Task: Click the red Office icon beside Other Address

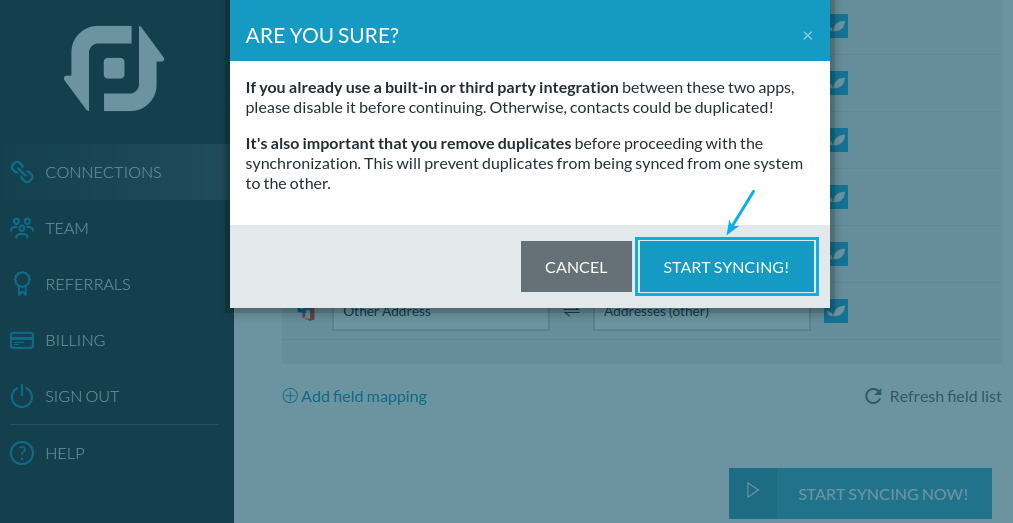Action: [306, 313]
